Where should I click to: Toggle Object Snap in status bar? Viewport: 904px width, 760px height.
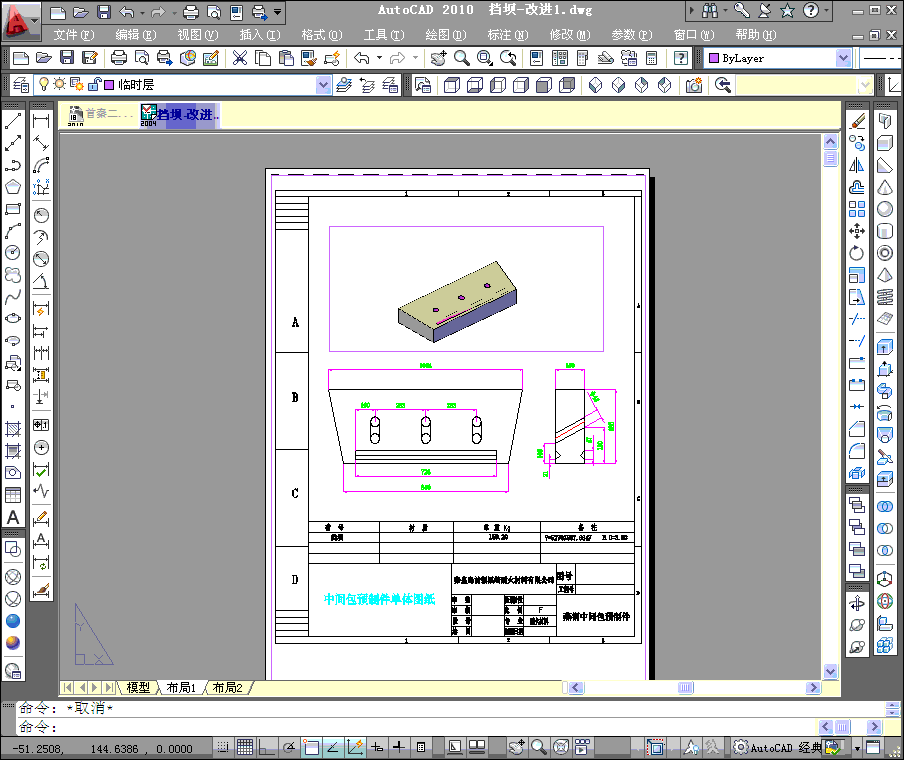[x=311, y=747]
